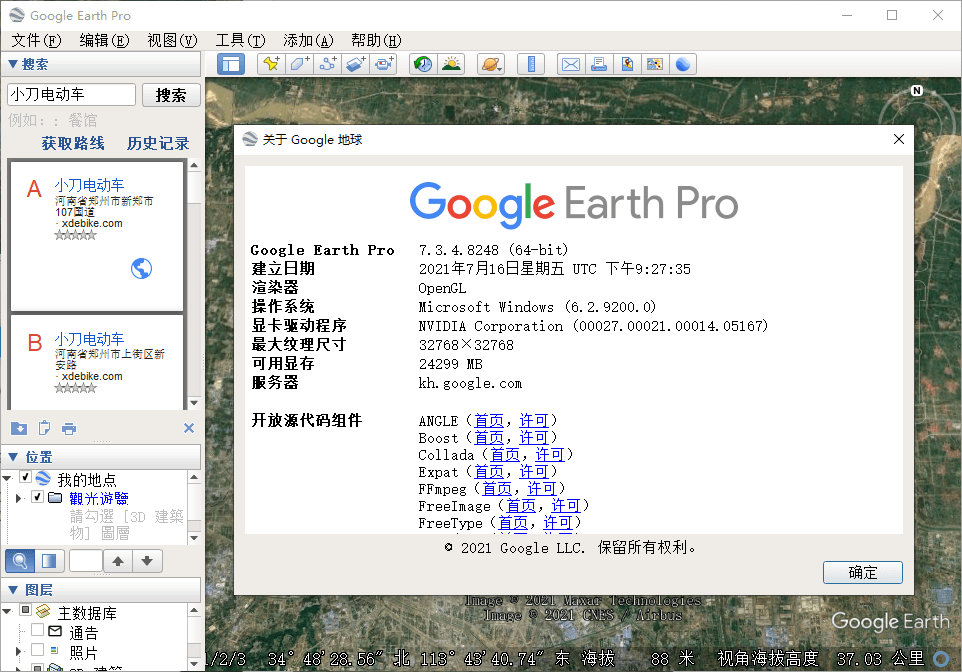Image resolution: width=962 pixels, height=672 pixels.
Task: Click globe icon in result A
Action: [x=141, y=268]
